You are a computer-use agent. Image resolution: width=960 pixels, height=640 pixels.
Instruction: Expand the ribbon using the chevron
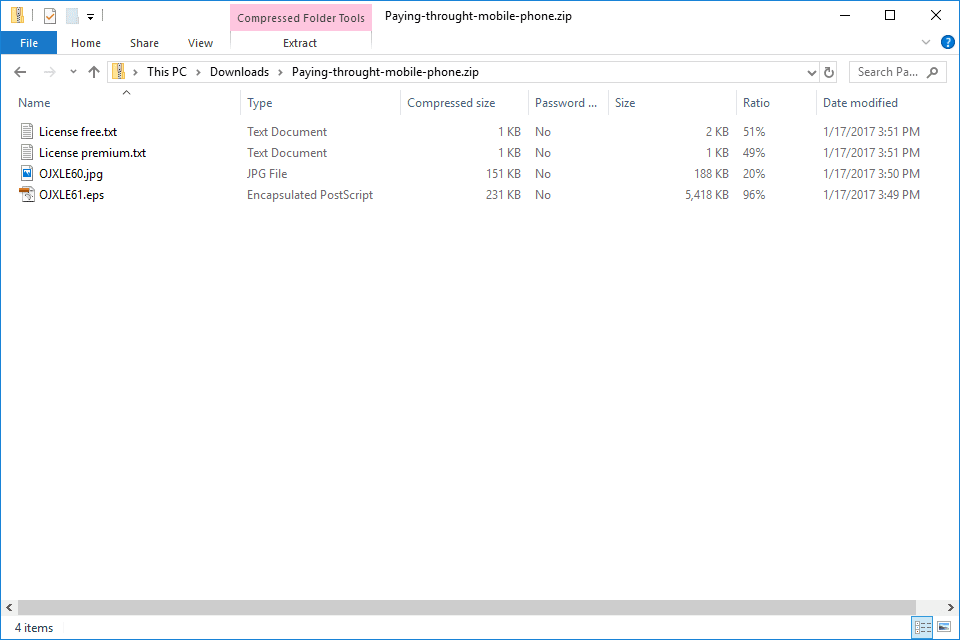pos(925,43)
